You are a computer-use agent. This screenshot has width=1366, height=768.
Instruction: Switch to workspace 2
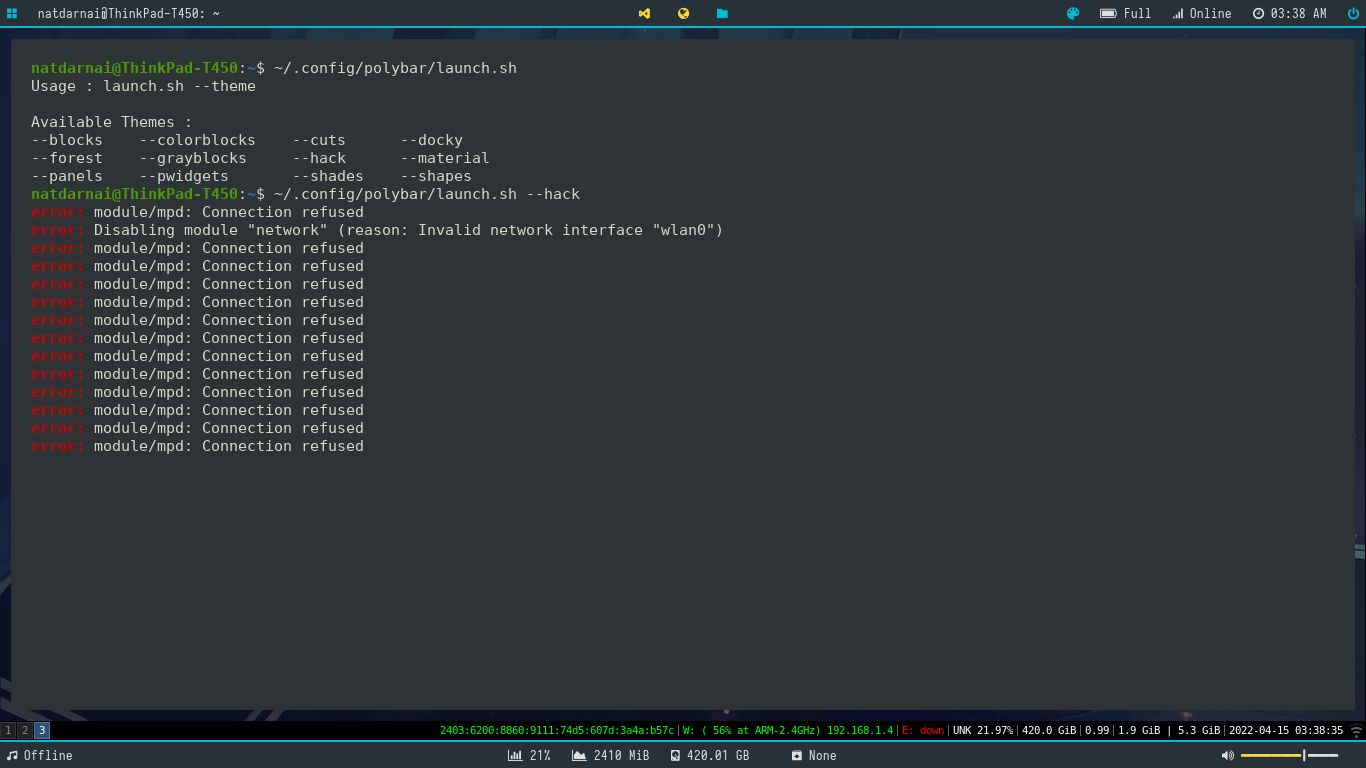[x=25, y=730]
